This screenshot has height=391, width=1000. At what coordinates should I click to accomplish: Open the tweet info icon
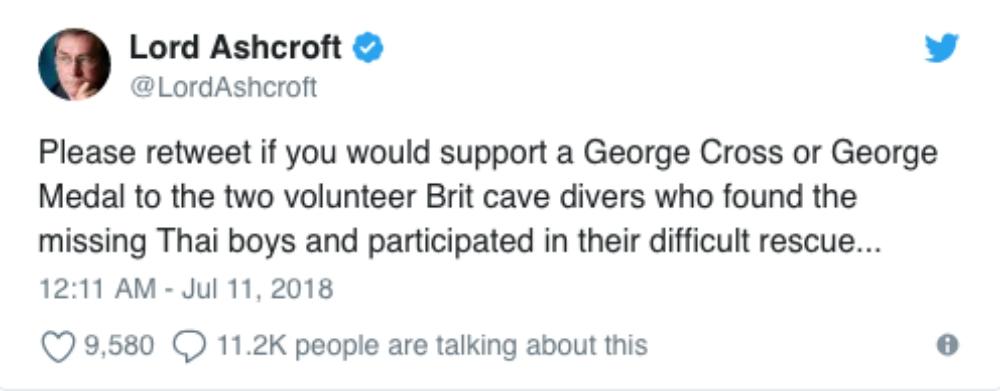click(947, 345)
